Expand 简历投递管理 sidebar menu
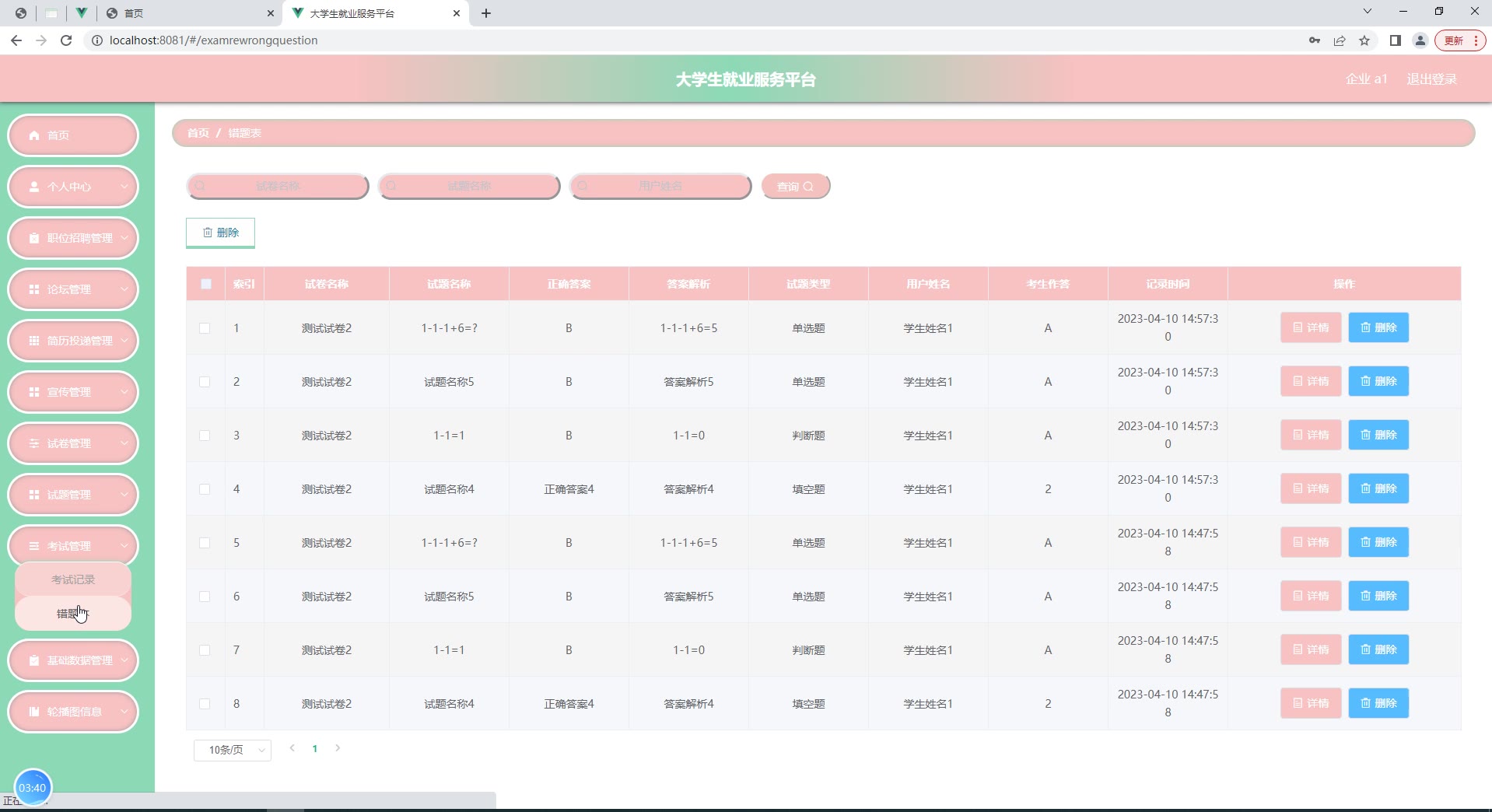This screenshot has width=1492, height=812. [x=73, y=341]
